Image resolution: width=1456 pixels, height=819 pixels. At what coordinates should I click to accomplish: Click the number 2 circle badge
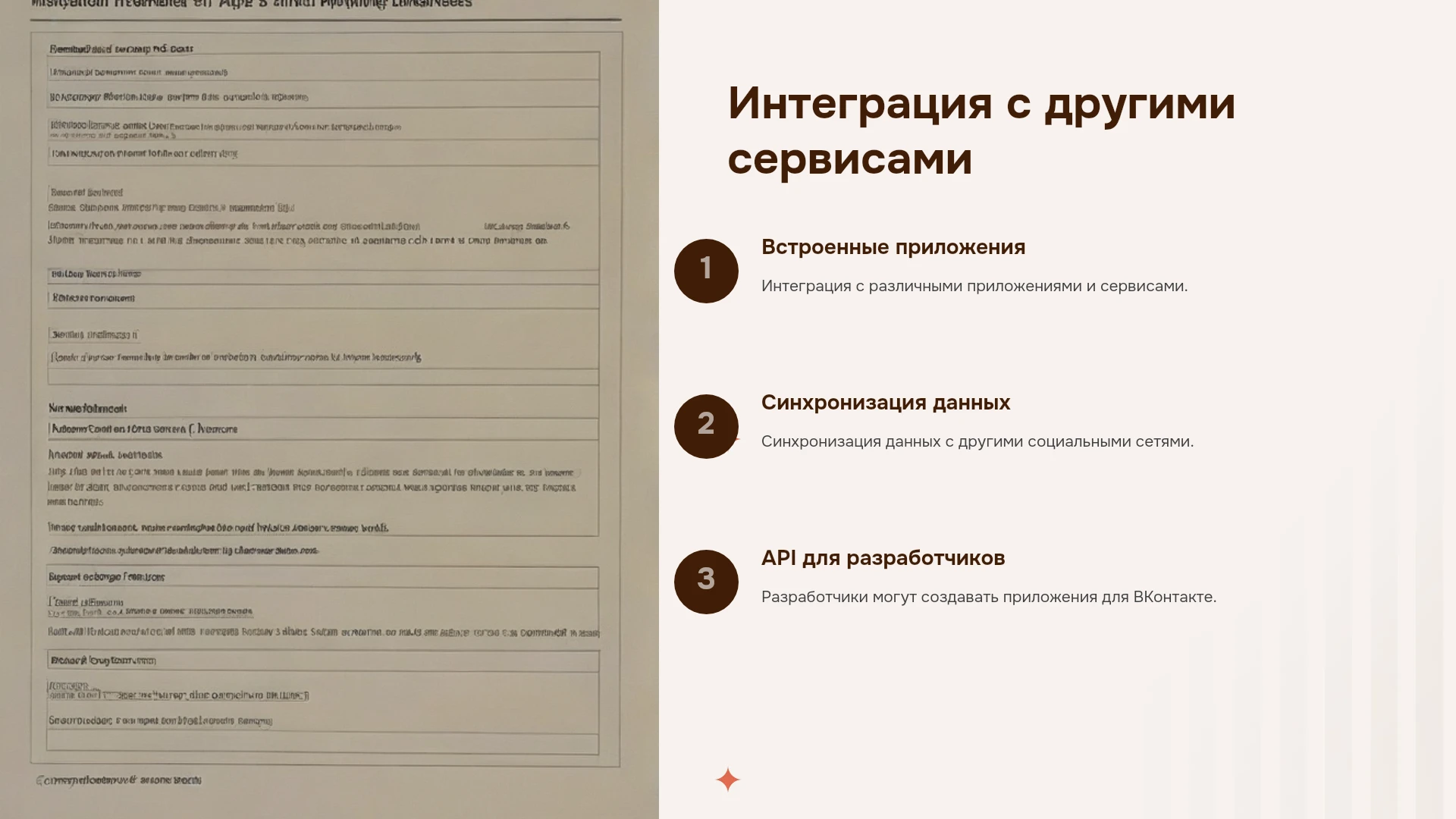point(706,426)
